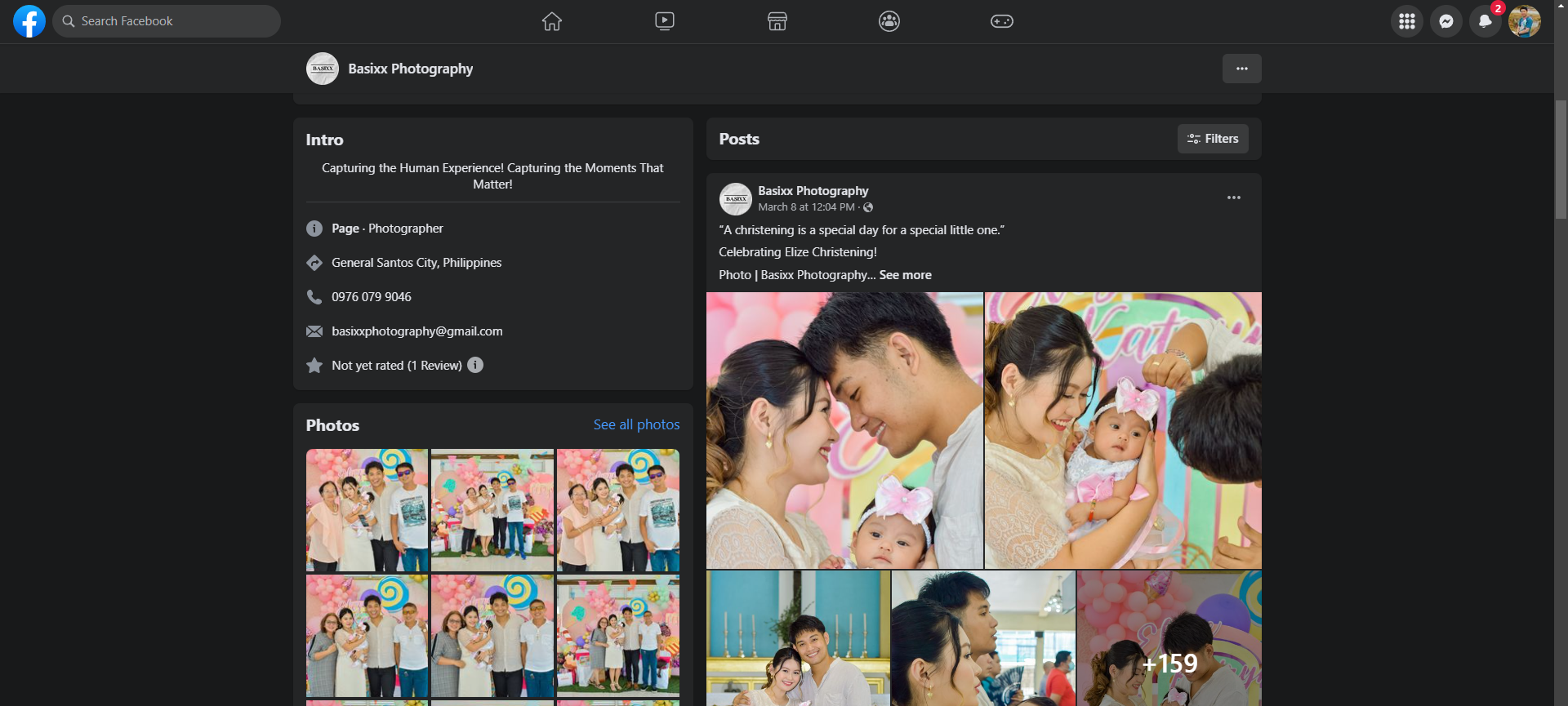Open the first photo in the Photos grid

click(367, 510)
